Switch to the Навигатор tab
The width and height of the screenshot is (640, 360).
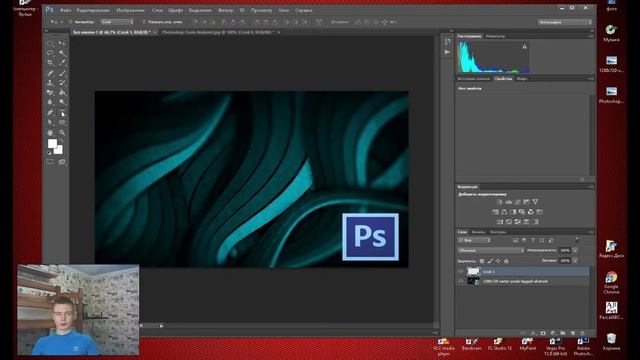496,36
